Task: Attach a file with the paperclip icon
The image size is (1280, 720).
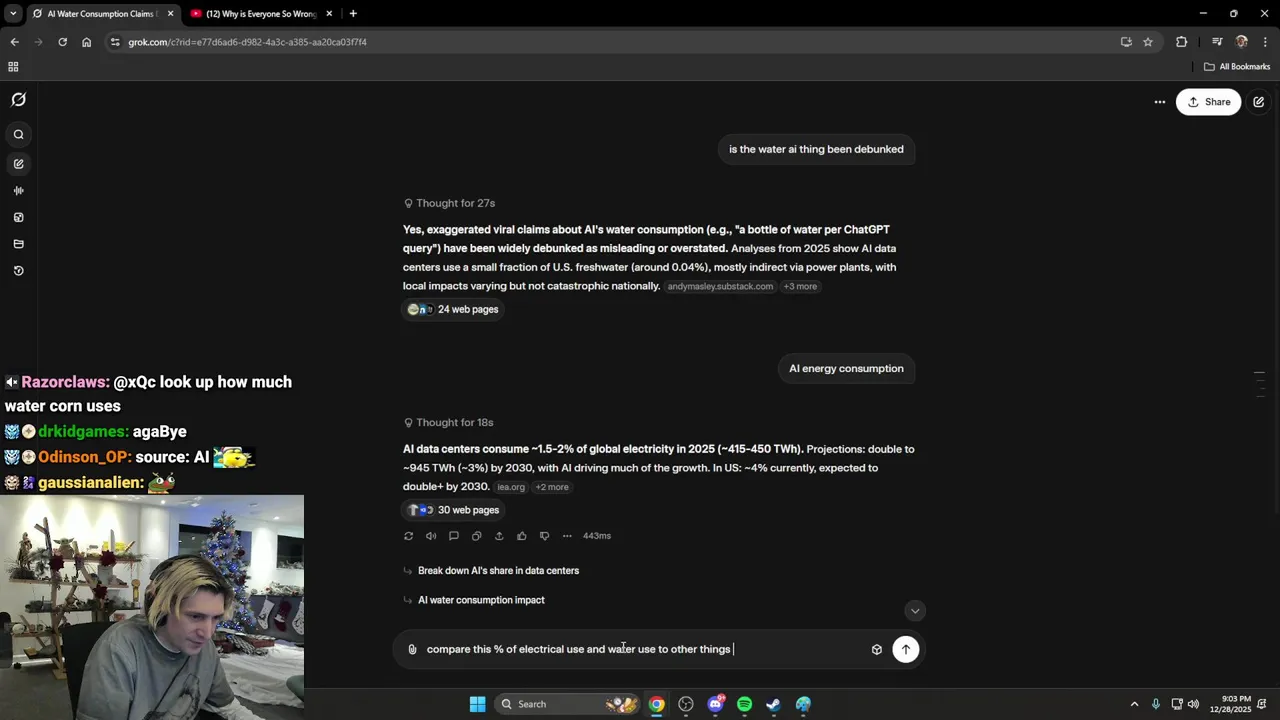Action: coord(412,649)
